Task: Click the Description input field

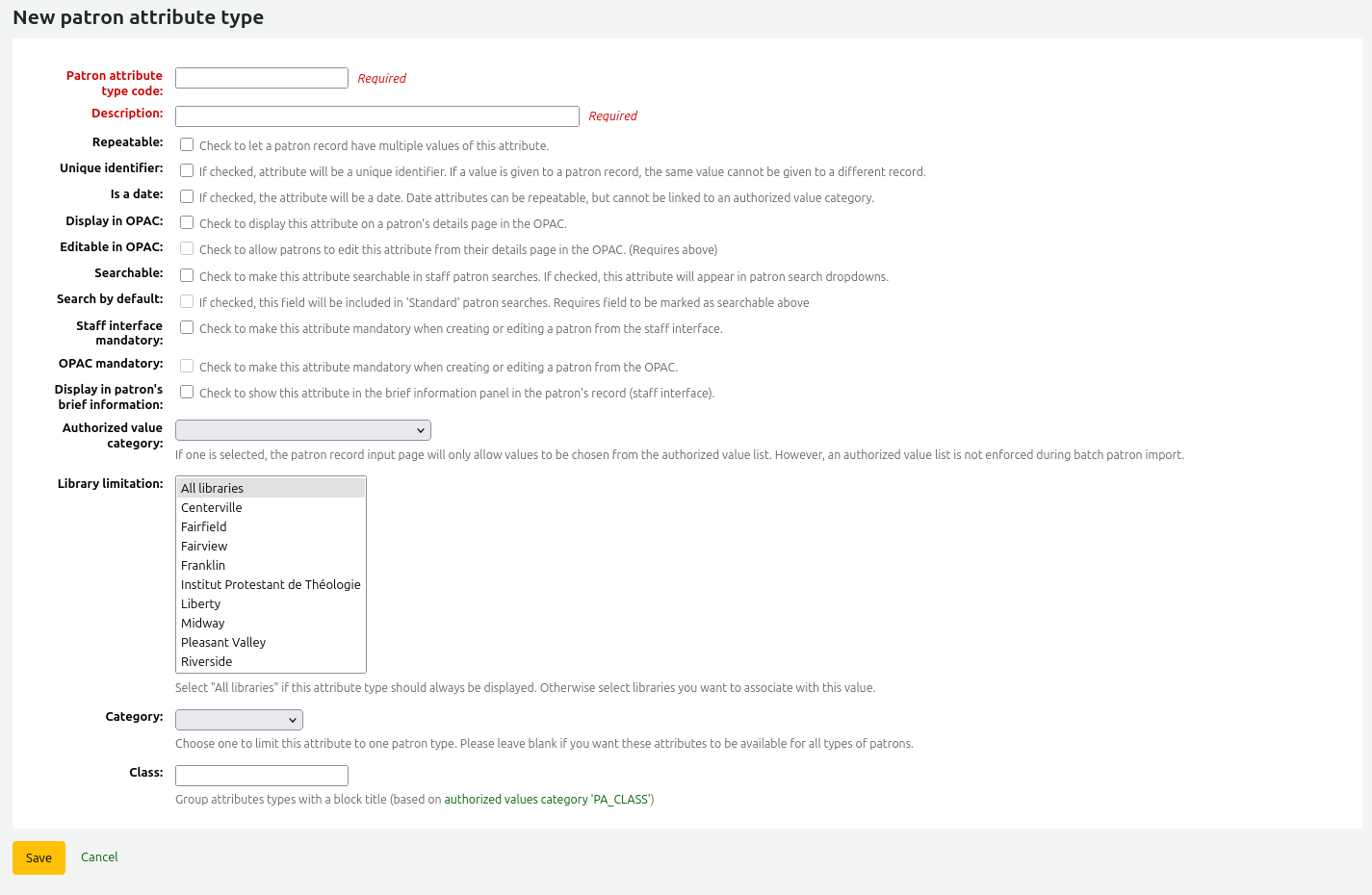Action: point(376,115)
